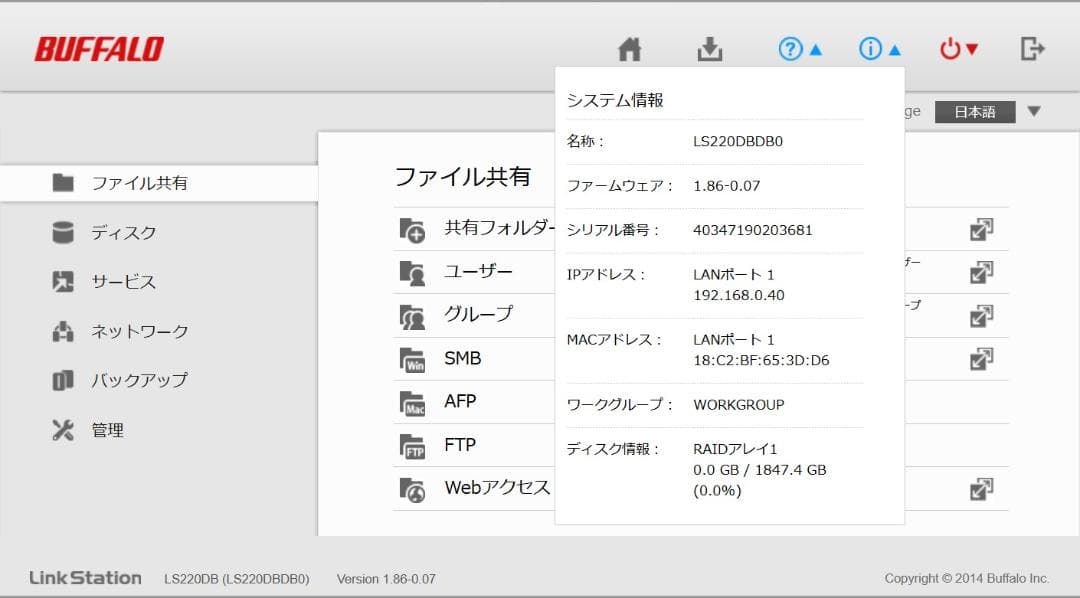Select firmware version 1.86-0.07 in popup
1080x598 pixels.
727,185
